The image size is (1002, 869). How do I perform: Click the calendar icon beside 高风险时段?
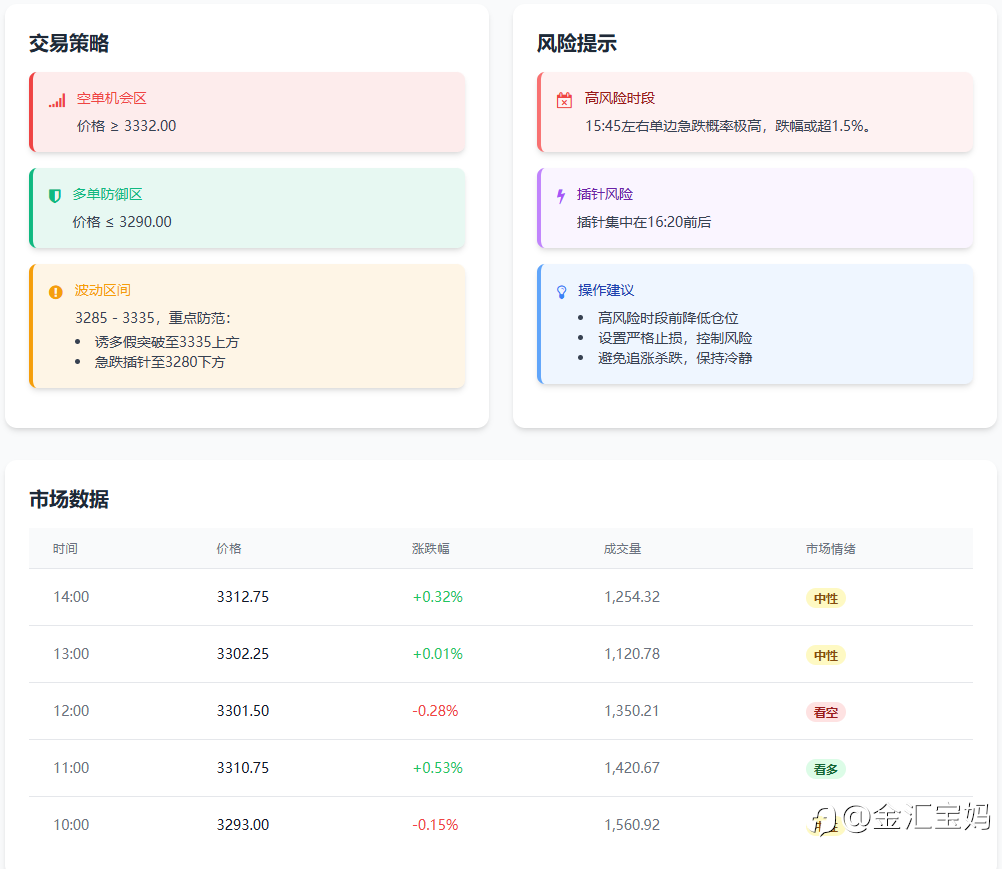pos(564,100)
